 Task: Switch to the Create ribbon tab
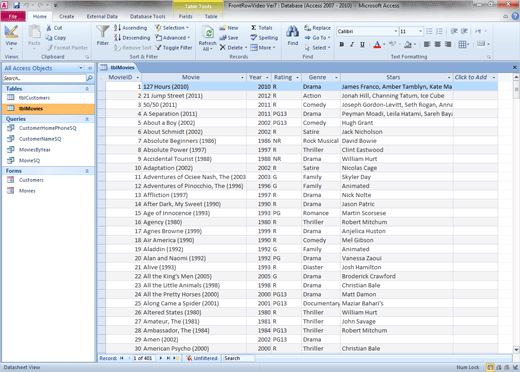67,16
